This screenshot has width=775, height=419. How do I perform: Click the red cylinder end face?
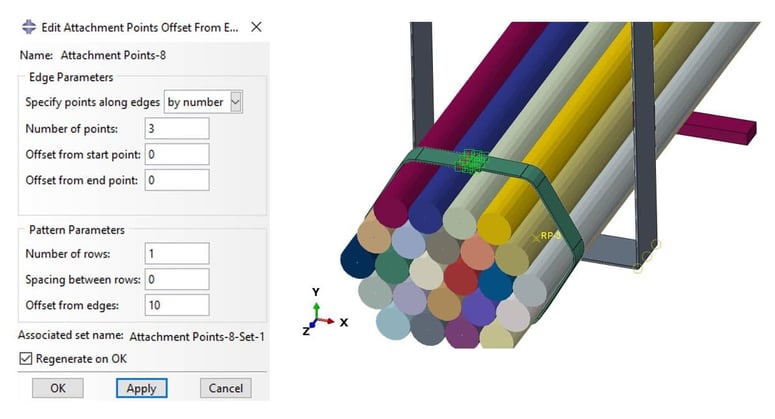[461, 276]
